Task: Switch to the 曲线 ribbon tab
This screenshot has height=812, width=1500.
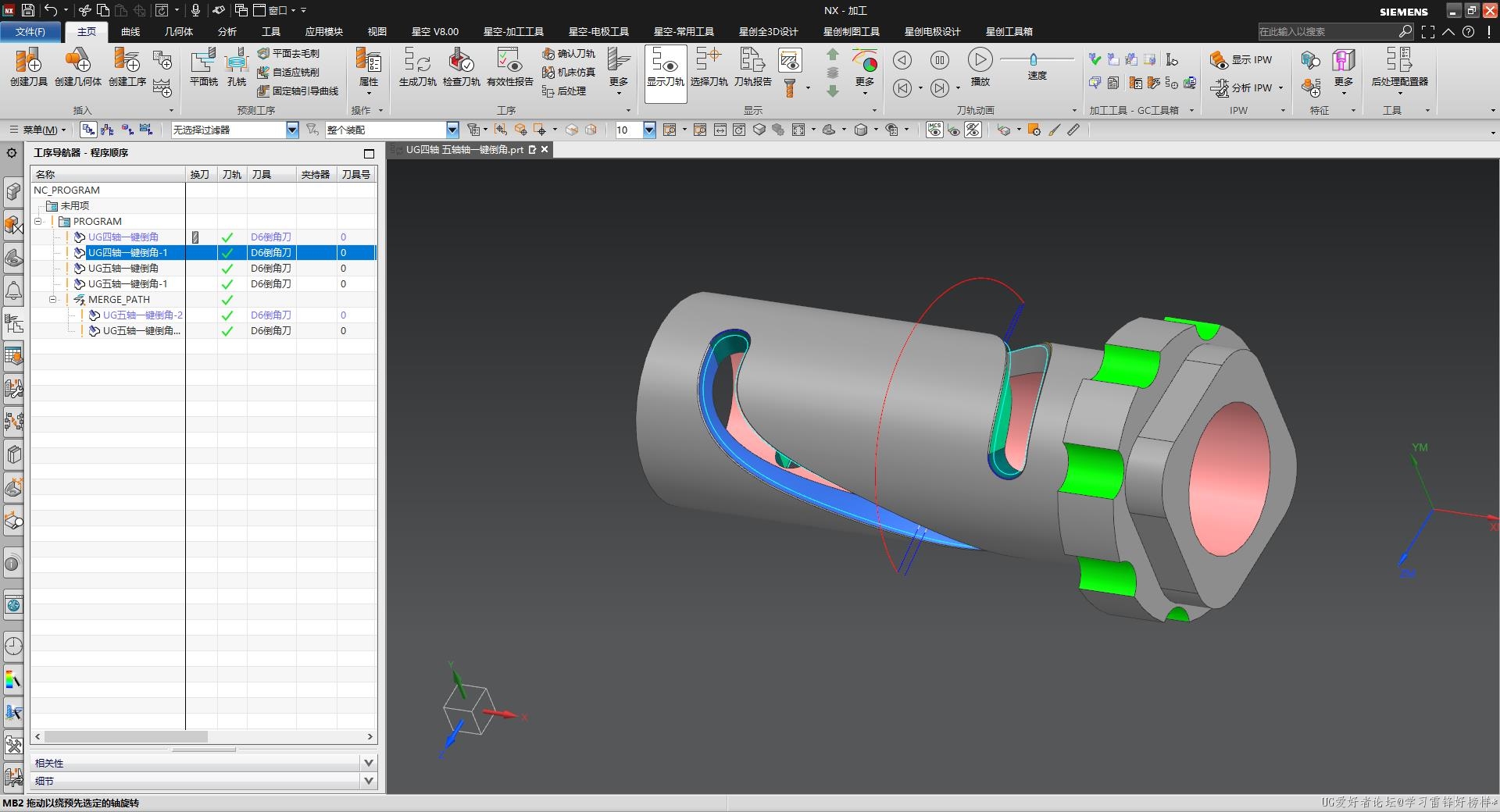Action: click(130, 31)
